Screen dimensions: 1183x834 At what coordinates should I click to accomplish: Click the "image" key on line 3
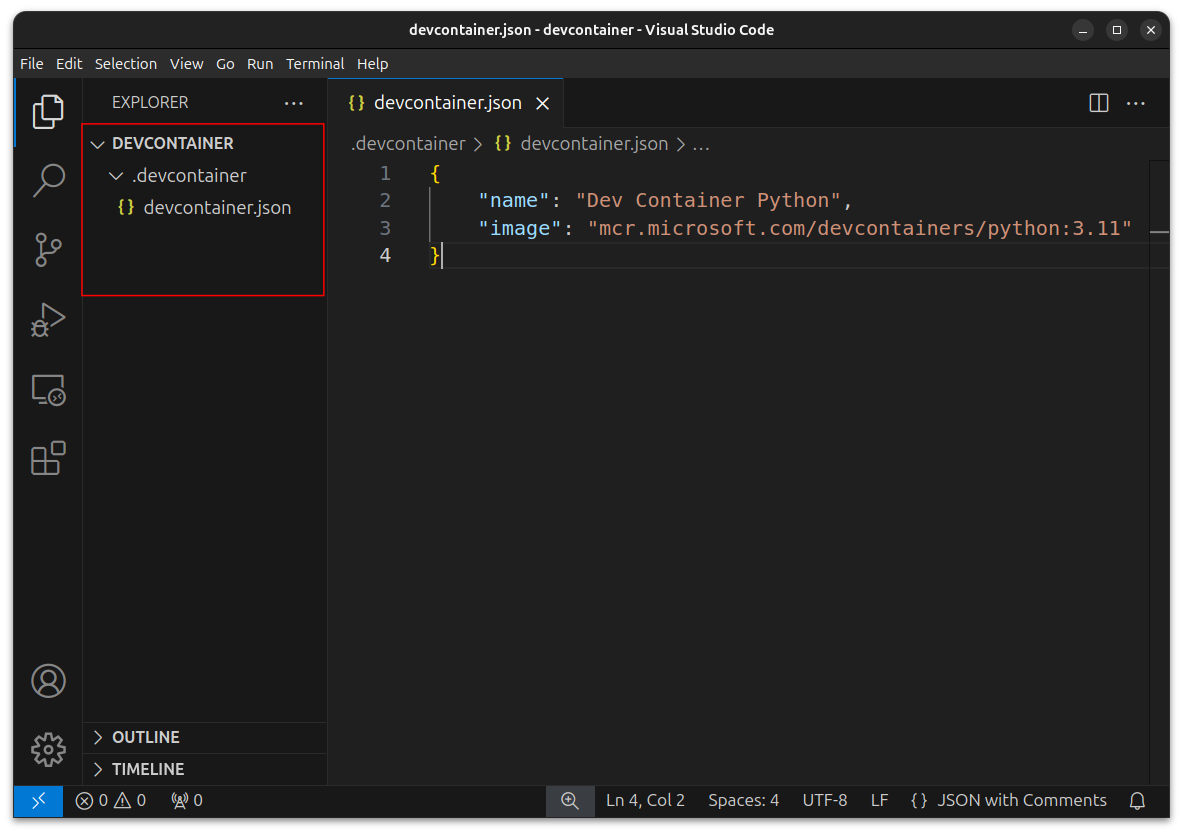point(520,229)
